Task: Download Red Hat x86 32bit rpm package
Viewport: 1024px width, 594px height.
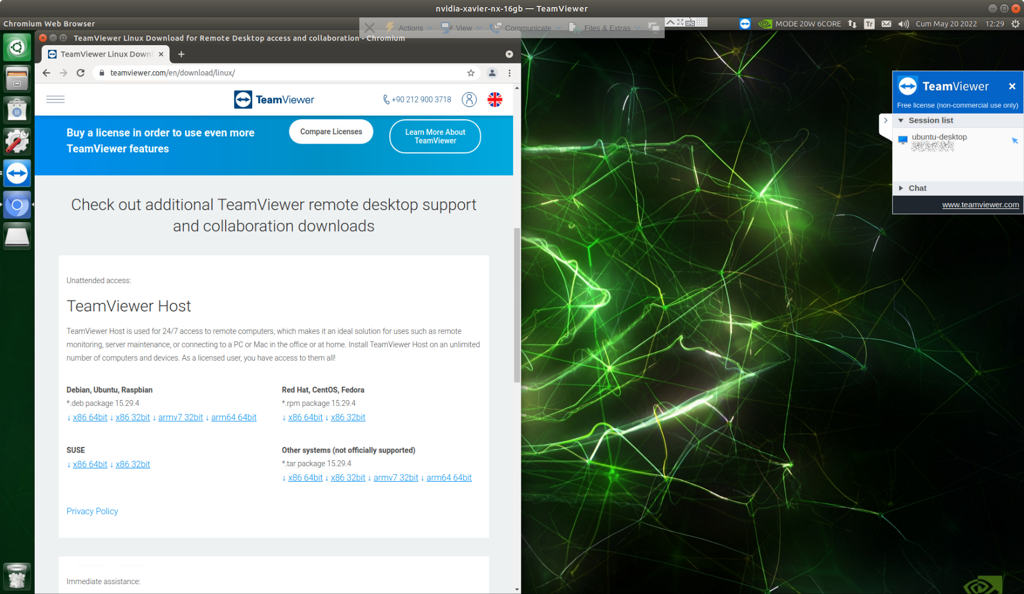Action: click(x=348, y=417)
